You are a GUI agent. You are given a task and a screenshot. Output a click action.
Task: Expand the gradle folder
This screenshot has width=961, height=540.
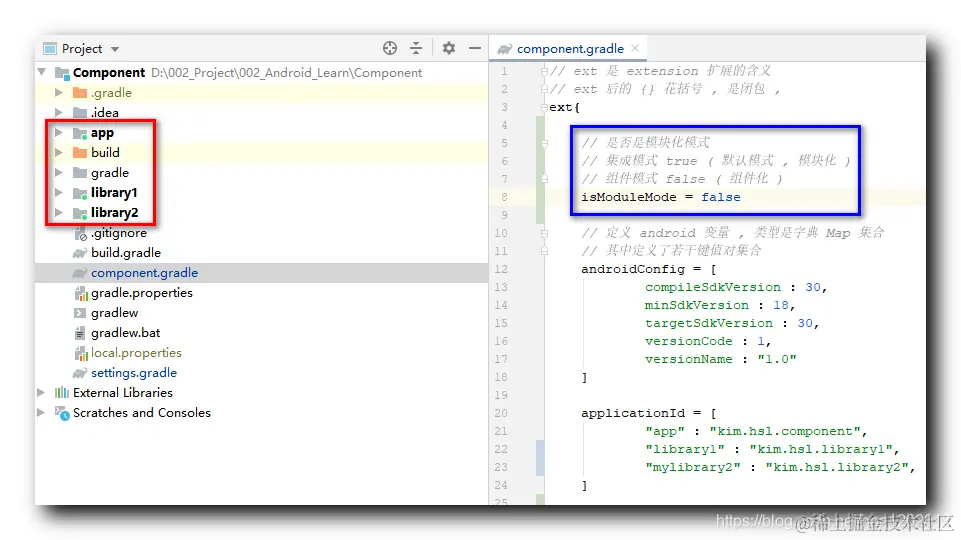[59, 172]
